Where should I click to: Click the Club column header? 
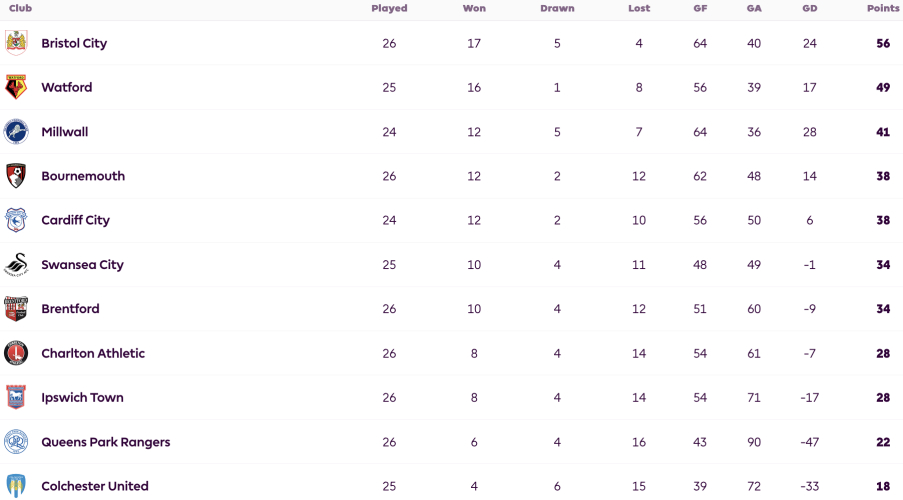tap(21, 9)
